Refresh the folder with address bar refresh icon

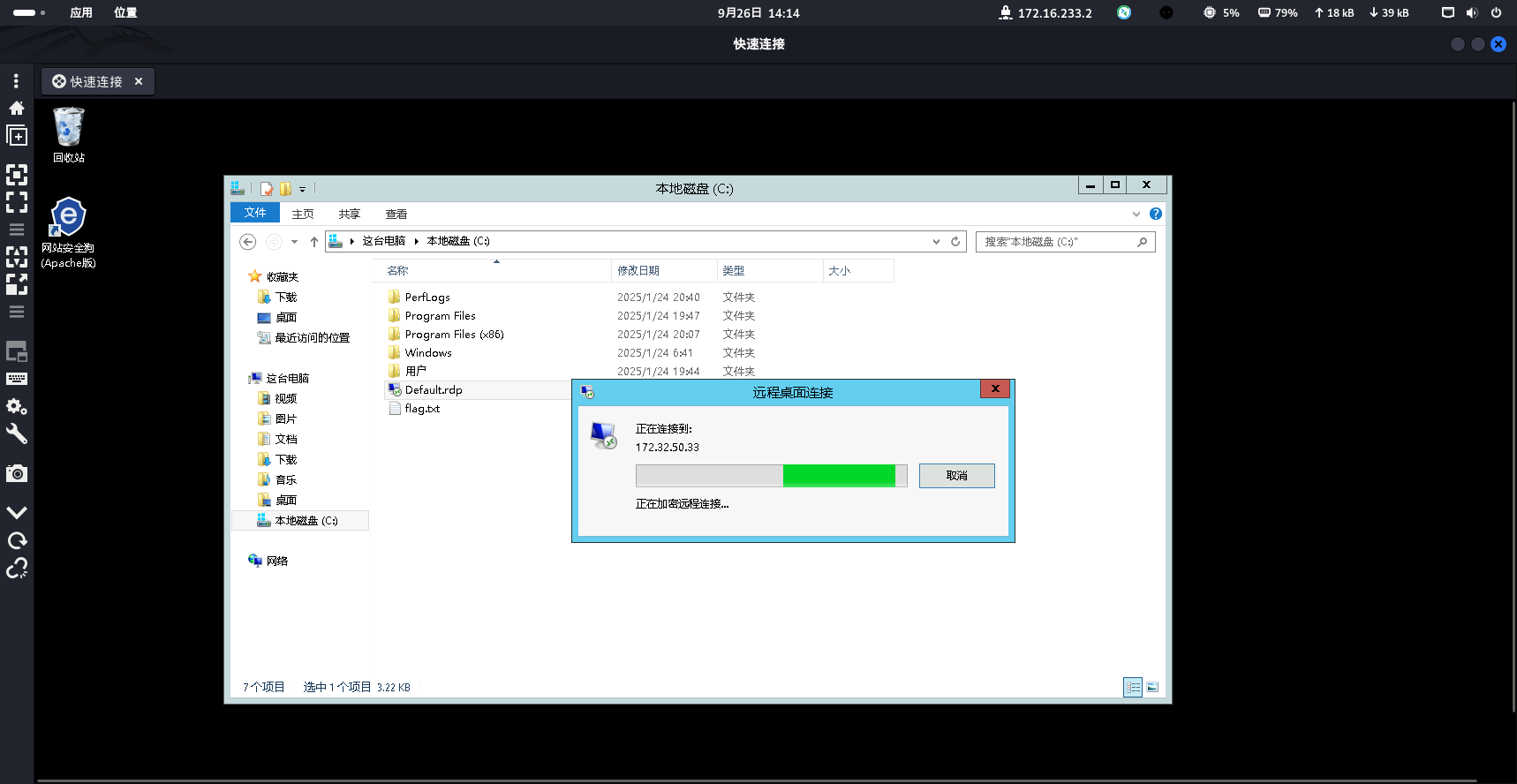(955, 241)
